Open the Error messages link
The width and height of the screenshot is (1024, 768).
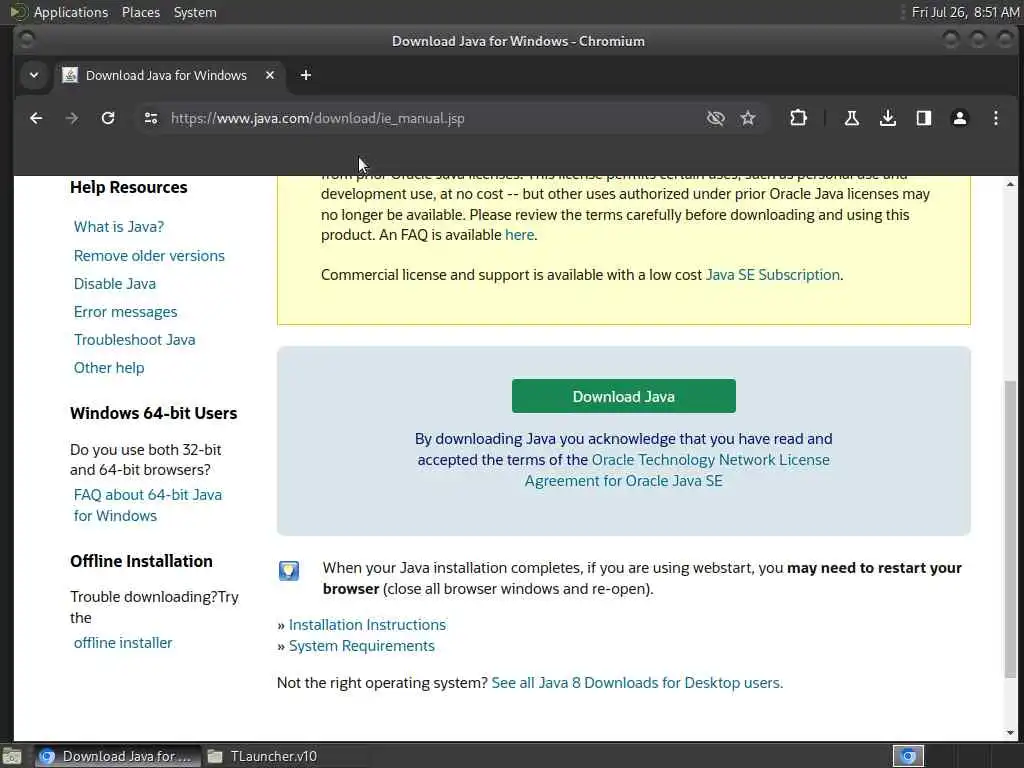pos(125,312)
